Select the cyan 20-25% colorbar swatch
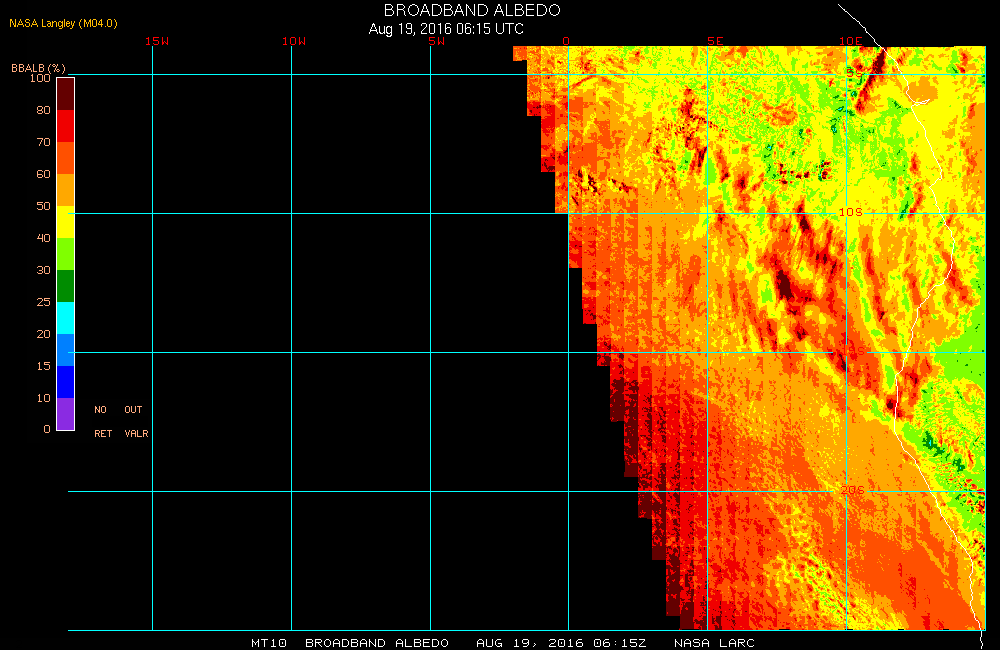 [65, 318]
